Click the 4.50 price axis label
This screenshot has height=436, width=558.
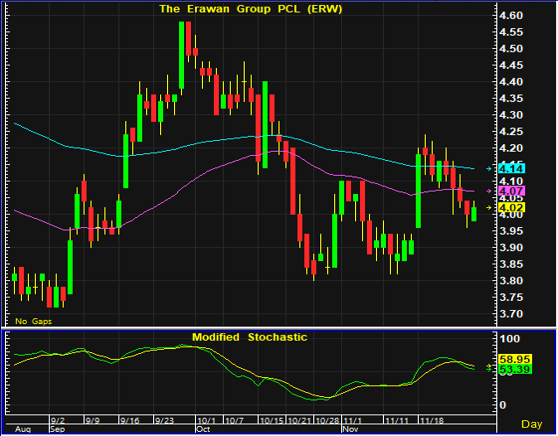pyautogui.click(x=511, y=49)
